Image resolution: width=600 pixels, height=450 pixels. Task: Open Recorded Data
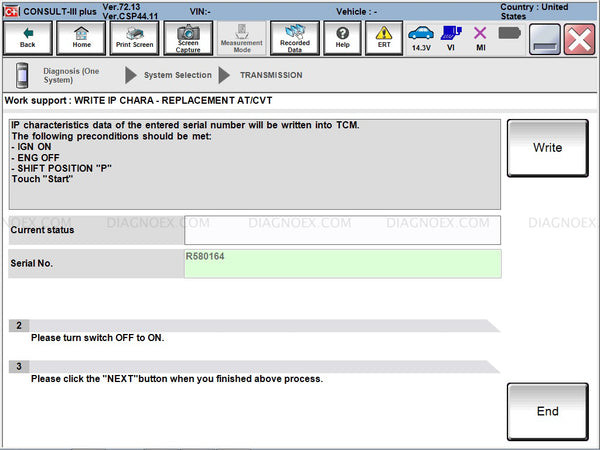coord(294,38)
